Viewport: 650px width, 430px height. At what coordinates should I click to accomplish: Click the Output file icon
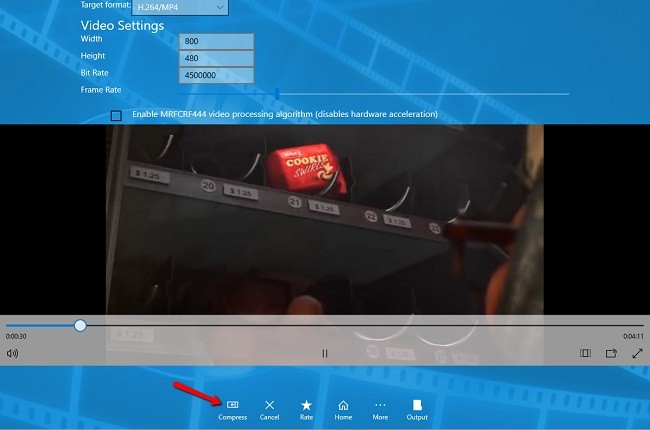tap(417, 404)
